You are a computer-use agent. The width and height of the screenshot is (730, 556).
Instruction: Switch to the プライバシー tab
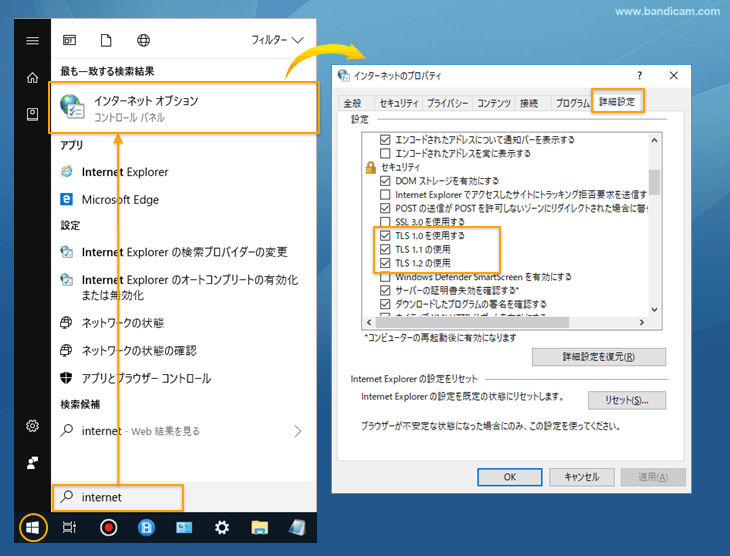click(447, 103)
